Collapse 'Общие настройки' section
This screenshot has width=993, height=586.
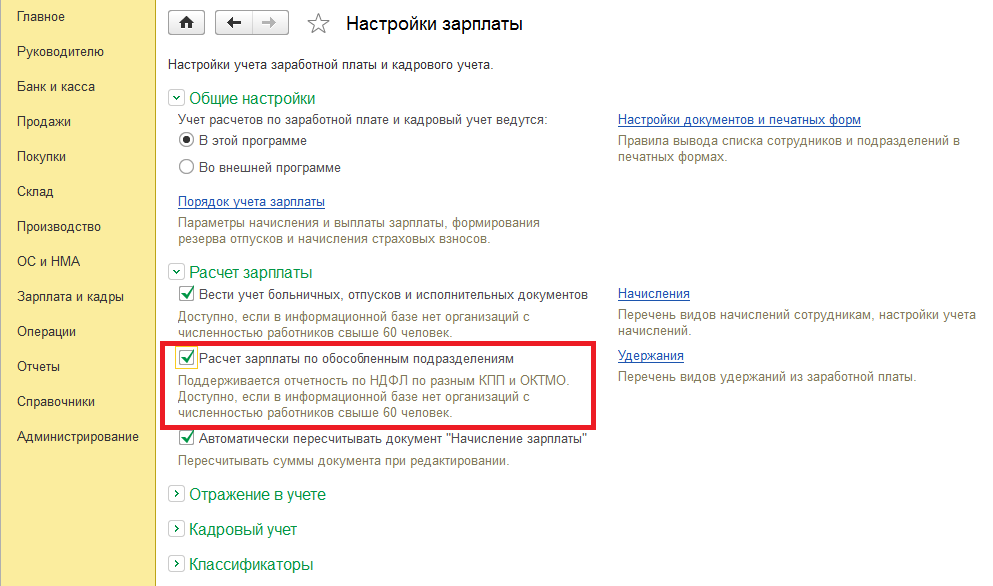pos(176,98)
